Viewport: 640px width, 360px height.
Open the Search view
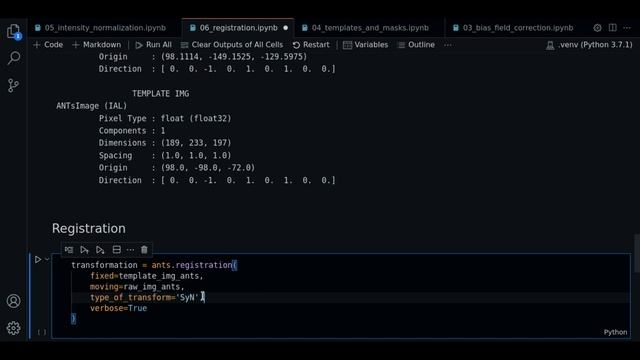point(13,58)
